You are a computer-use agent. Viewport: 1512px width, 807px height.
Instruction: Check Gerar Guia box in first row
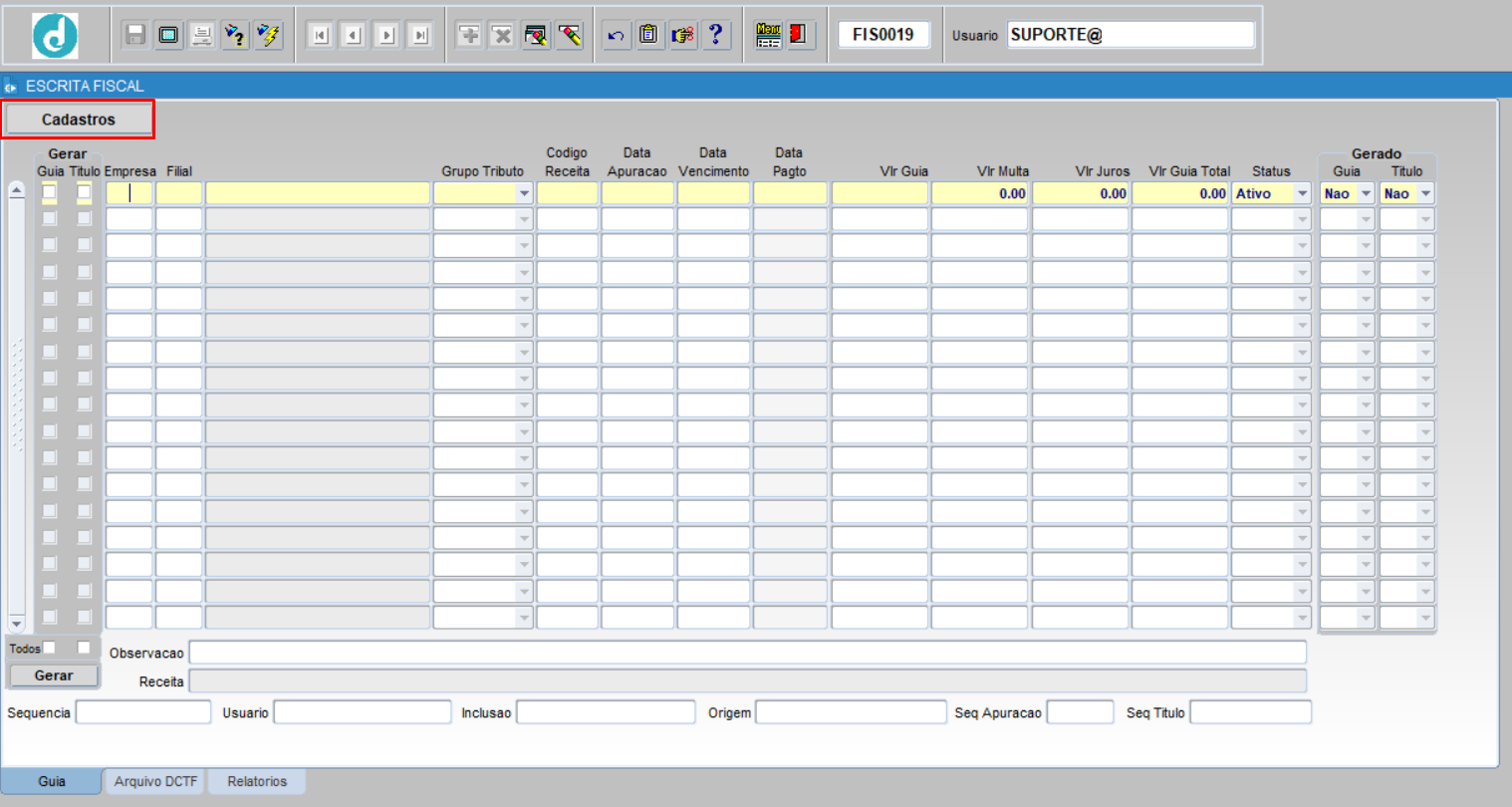[x=50, y=192]
